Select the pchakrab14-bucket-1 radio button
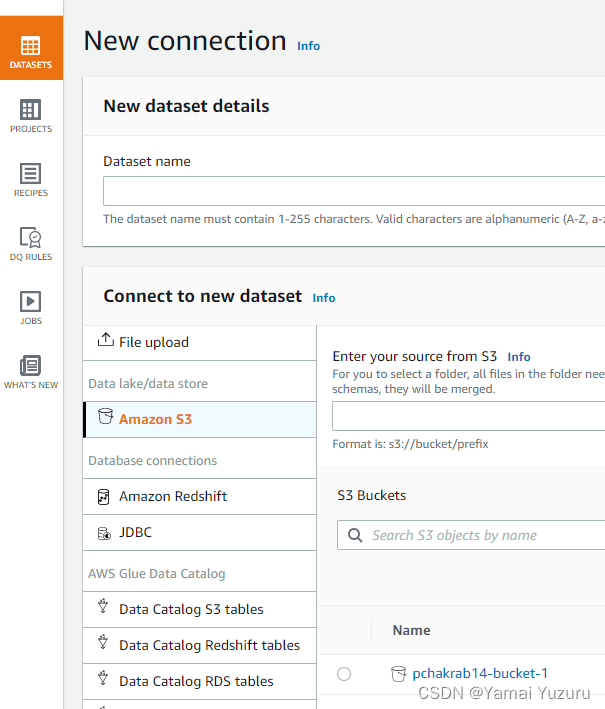 [x=344, y=674]
